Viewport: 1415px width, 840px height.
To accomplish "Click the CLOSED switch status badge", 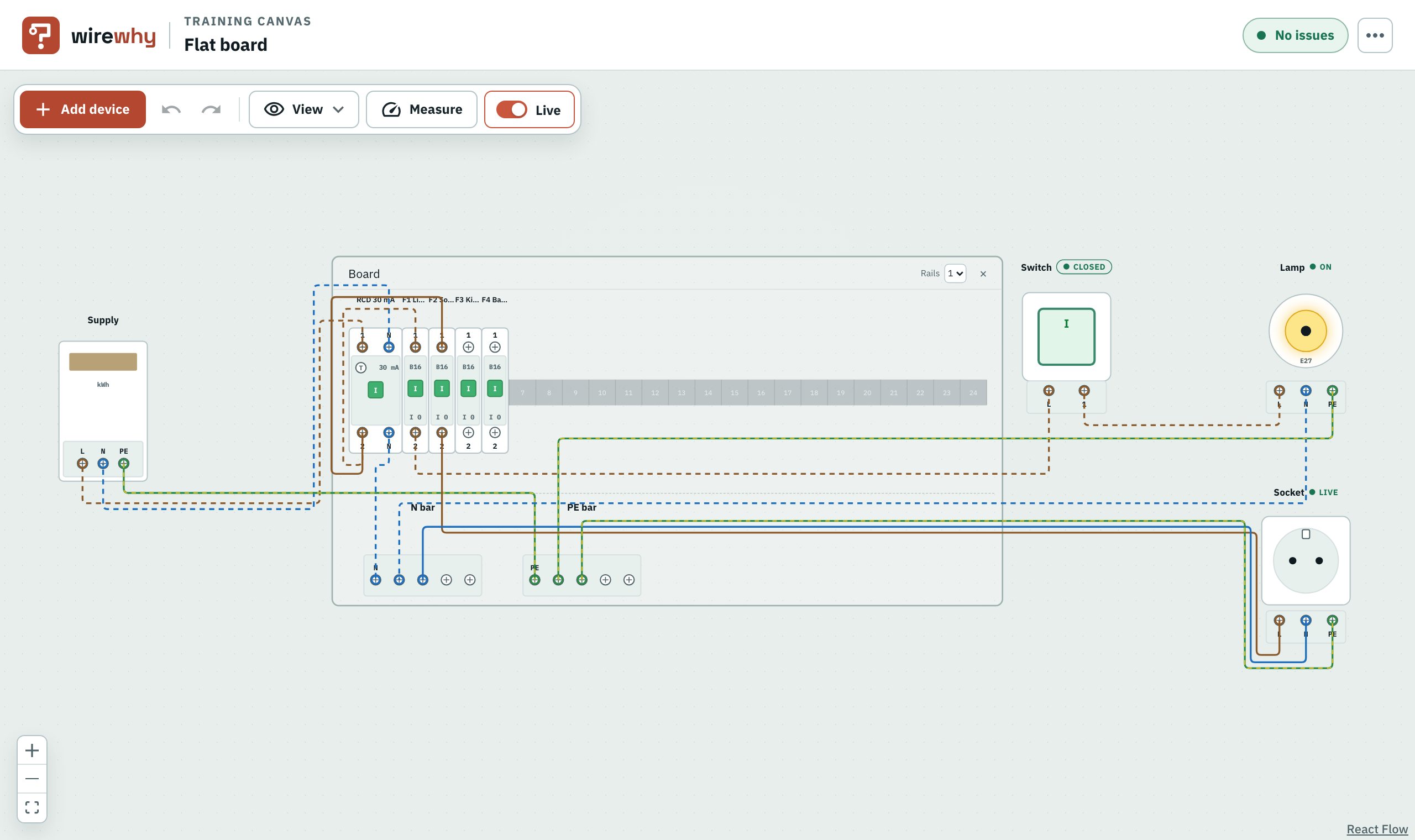I will click(1084, 267).
